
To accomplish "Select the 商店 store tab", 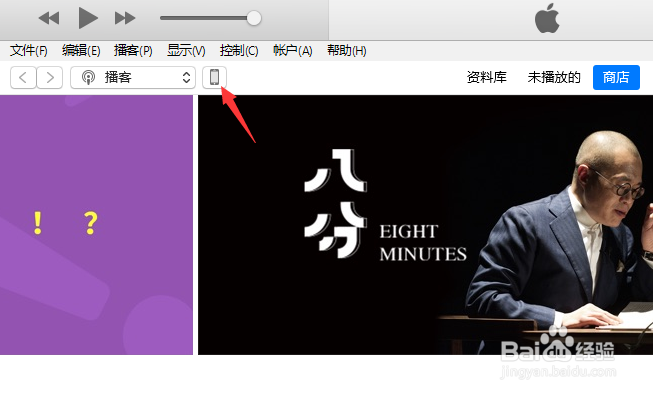I will coord(616,78).
